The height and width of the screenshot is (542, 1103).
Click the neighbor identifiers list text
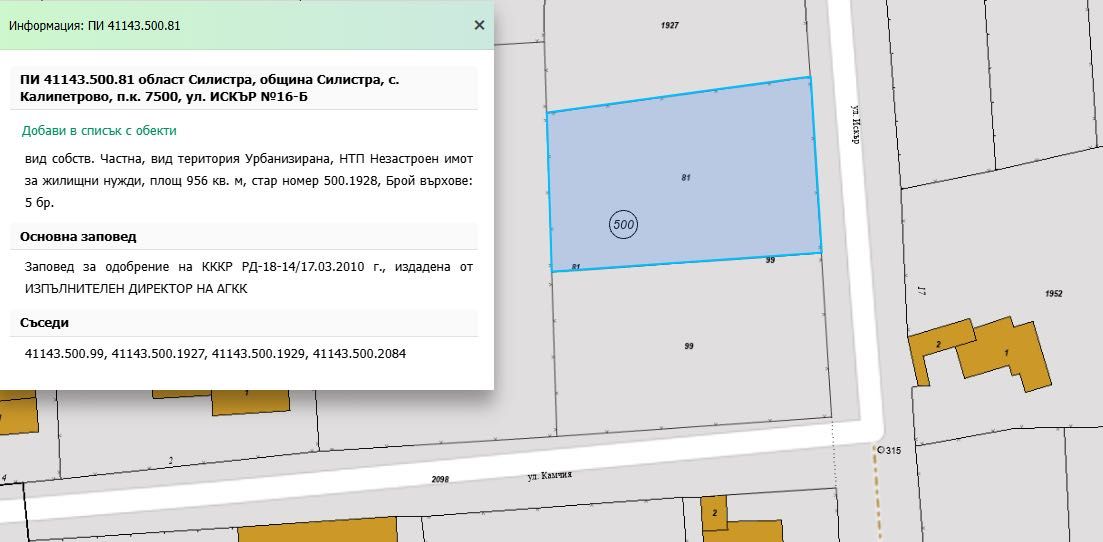pos(215,353)
